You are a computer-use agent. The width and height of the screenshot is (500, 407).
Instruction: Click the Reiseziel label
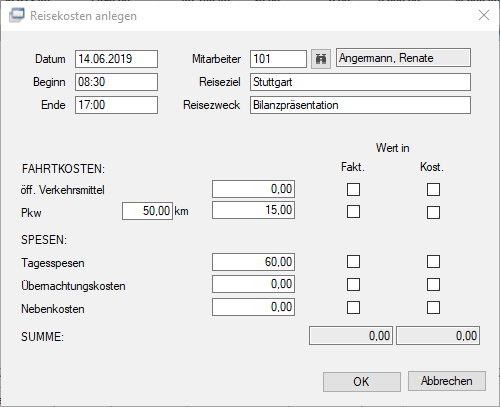(220, 82)
